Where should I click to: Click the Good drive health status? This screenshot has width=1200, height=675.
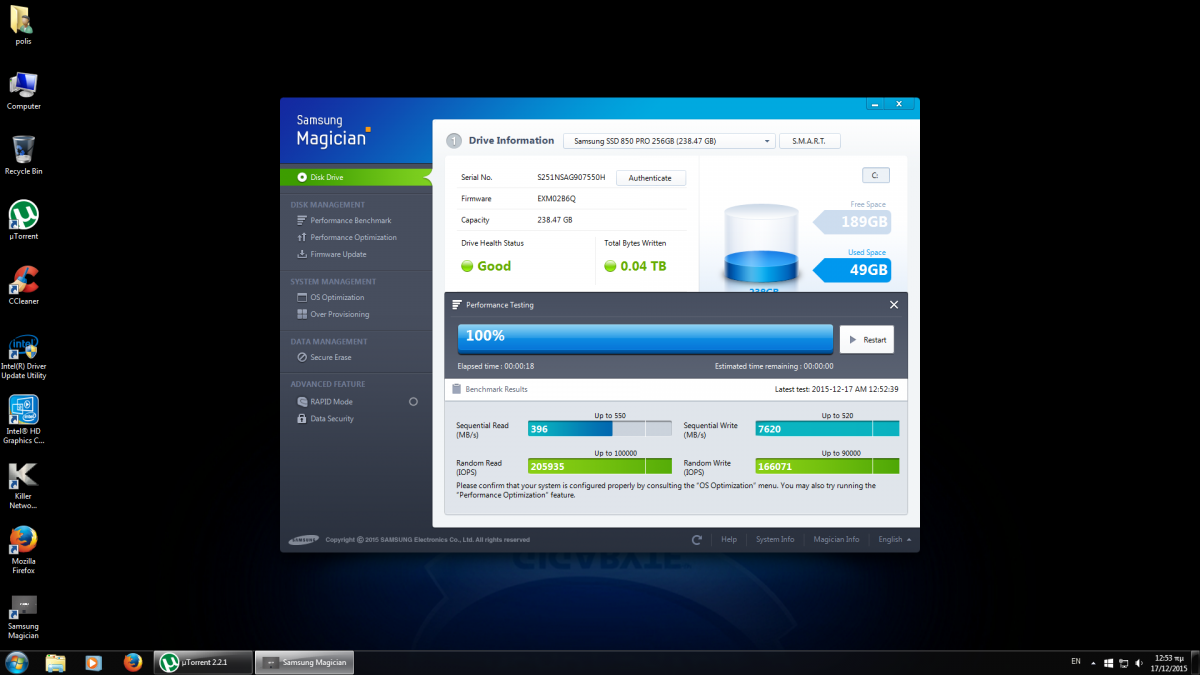(486, 266)
